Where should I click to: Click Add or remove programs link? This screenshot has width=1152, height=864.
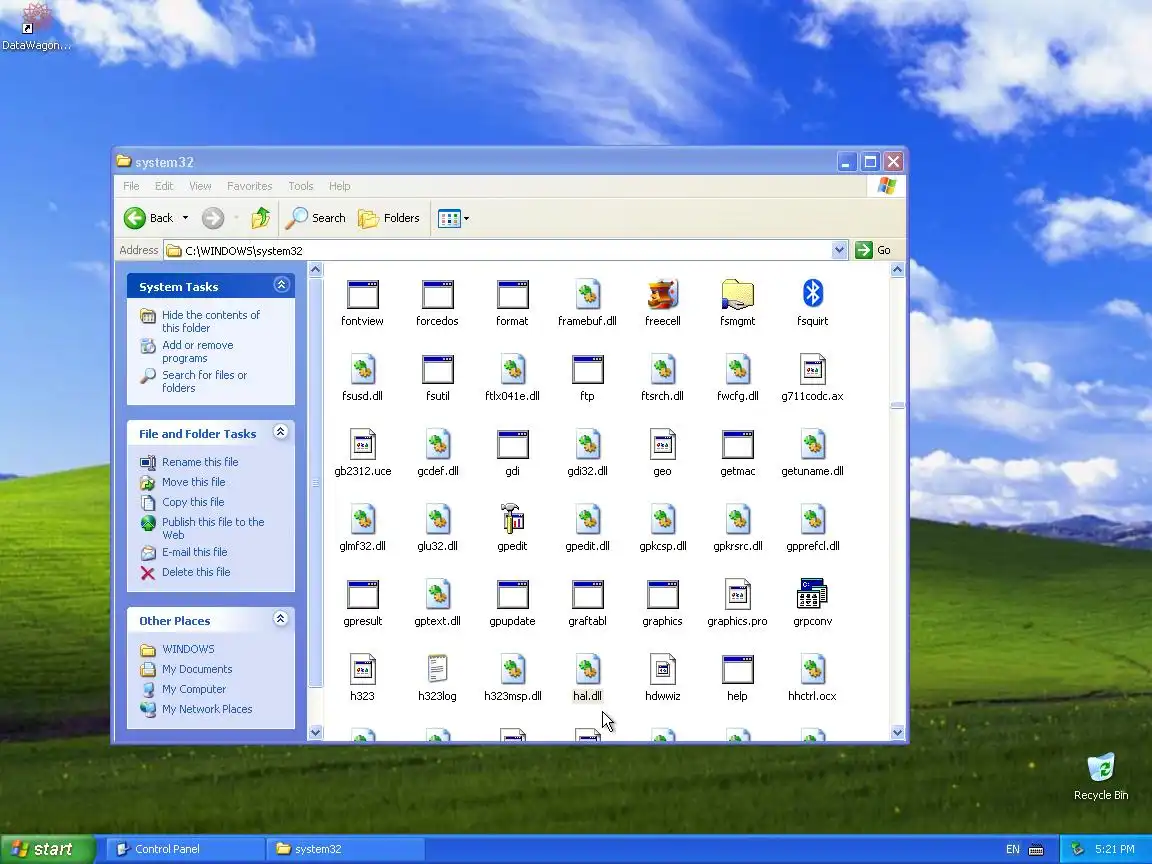(x=198, y=351)
